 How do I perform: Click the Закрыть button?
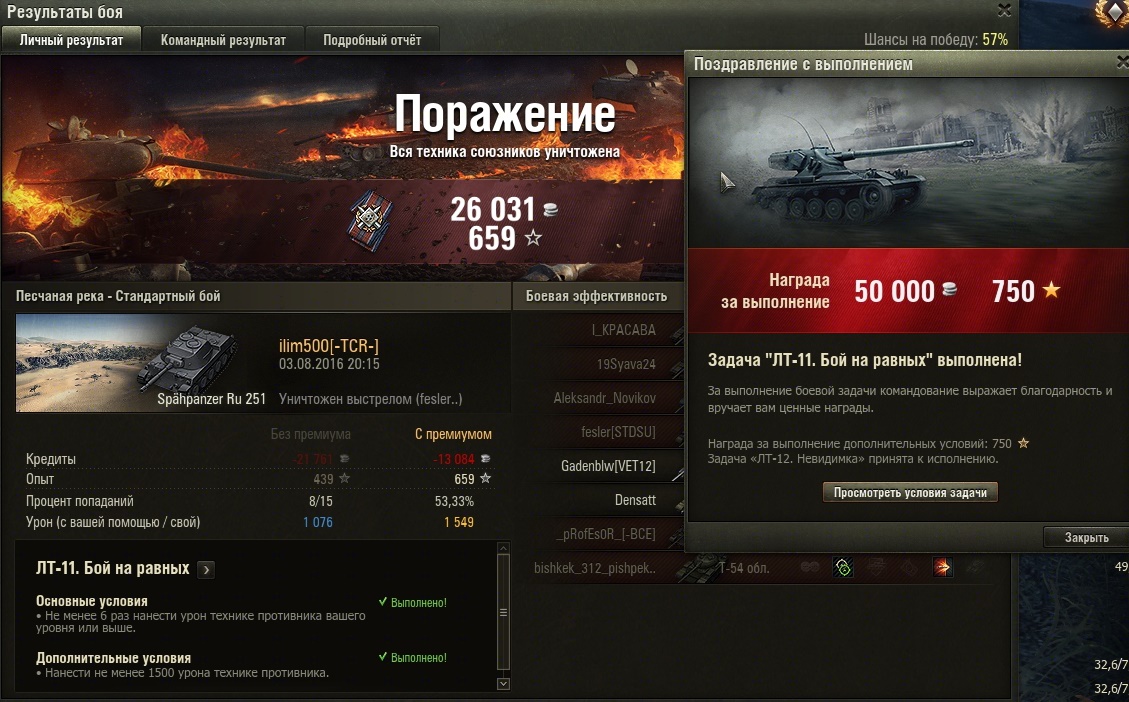pos(1087,537)
